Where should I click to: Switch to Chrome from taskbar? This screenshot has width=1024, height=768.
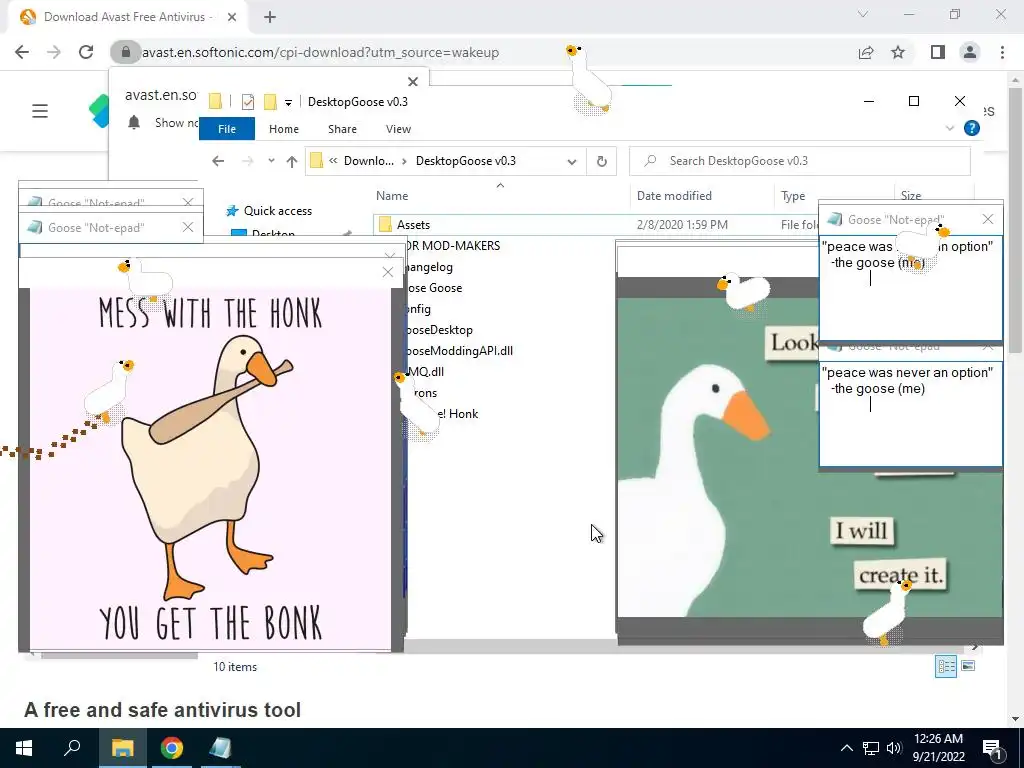(172, 748)
